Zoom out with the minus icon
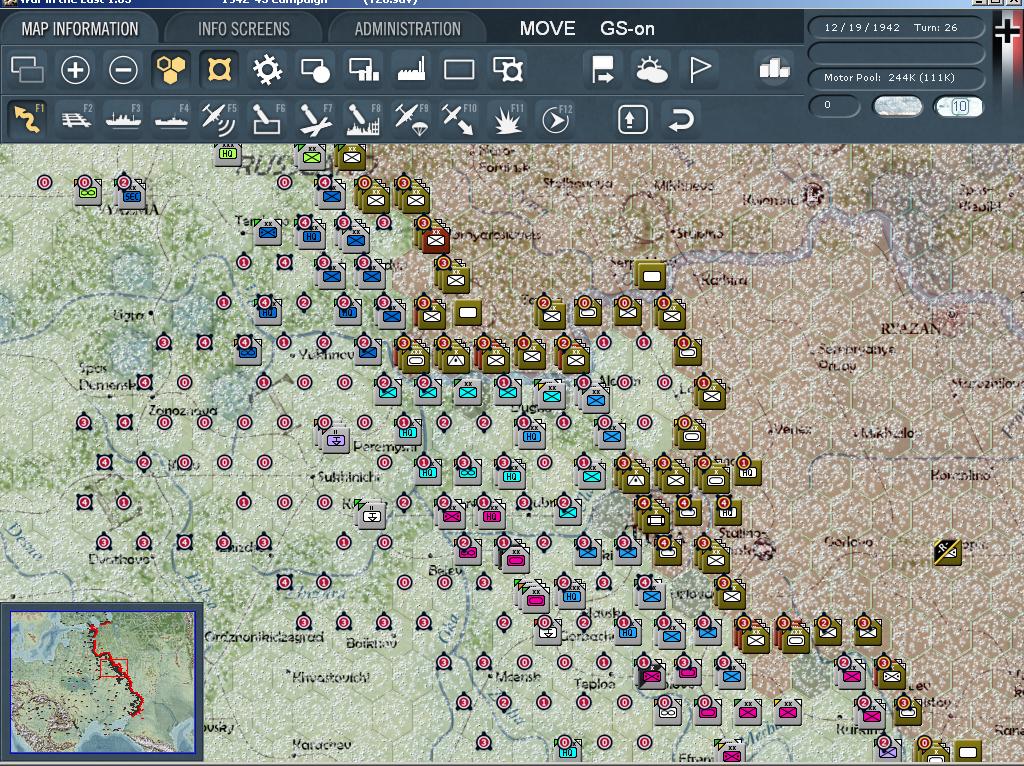This screenshot has width=1024, height=766. [x=123, y=70]
